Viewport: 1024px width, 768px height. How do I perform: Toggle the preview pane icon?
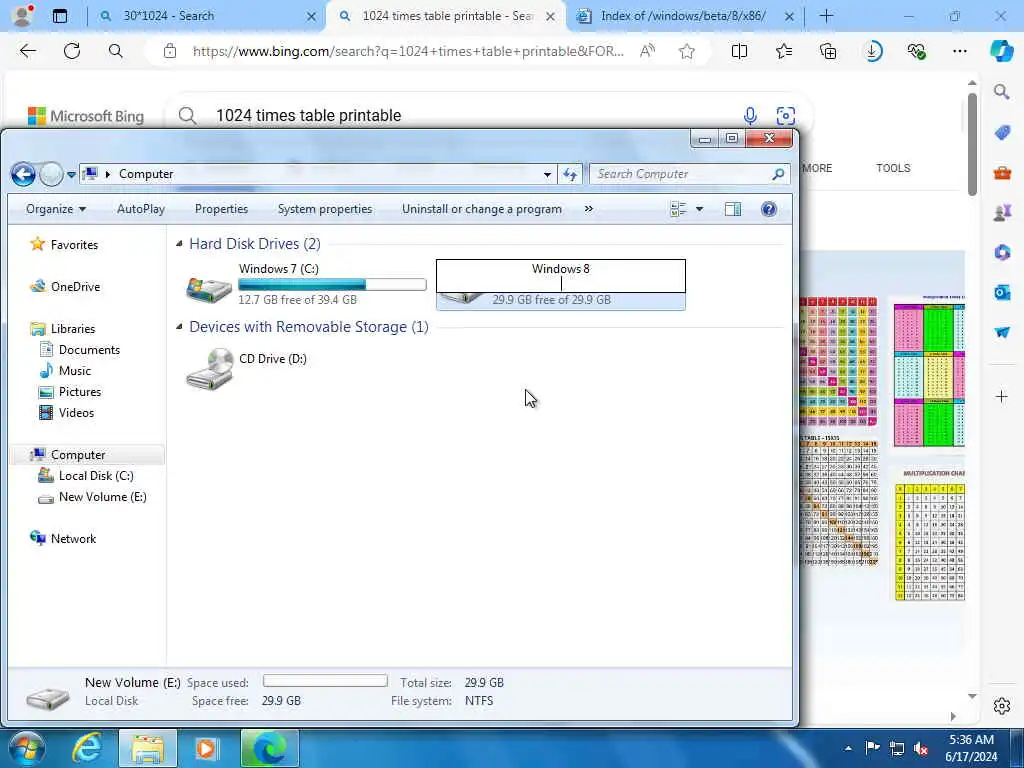coord(733,209)
